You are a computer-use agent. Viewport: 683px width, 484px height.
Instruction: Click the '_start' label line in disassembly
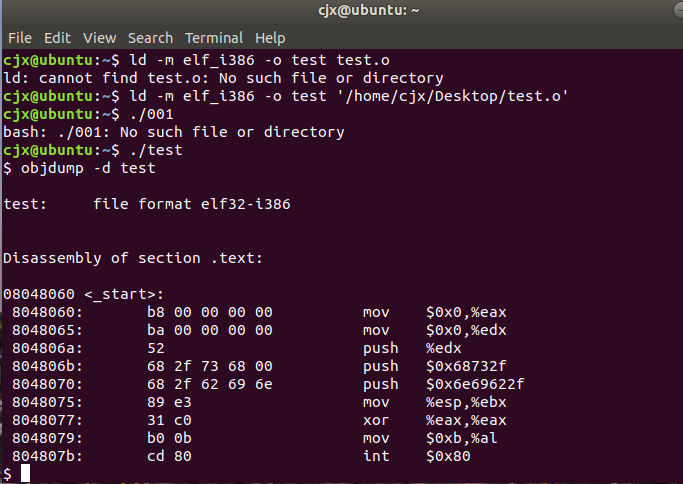[83, 294]
